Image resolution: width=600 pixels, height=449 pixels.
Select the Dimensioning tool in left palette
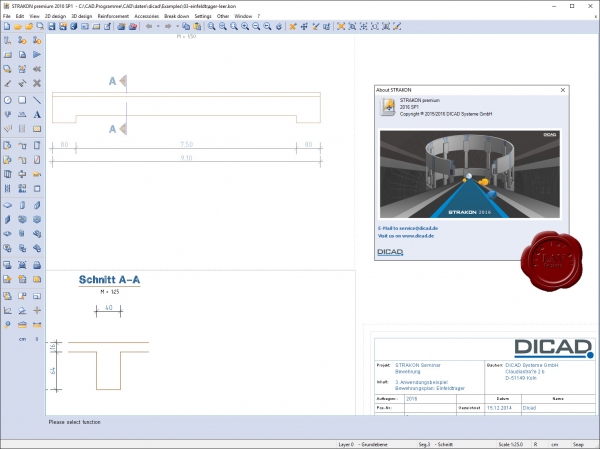[22, 114]
